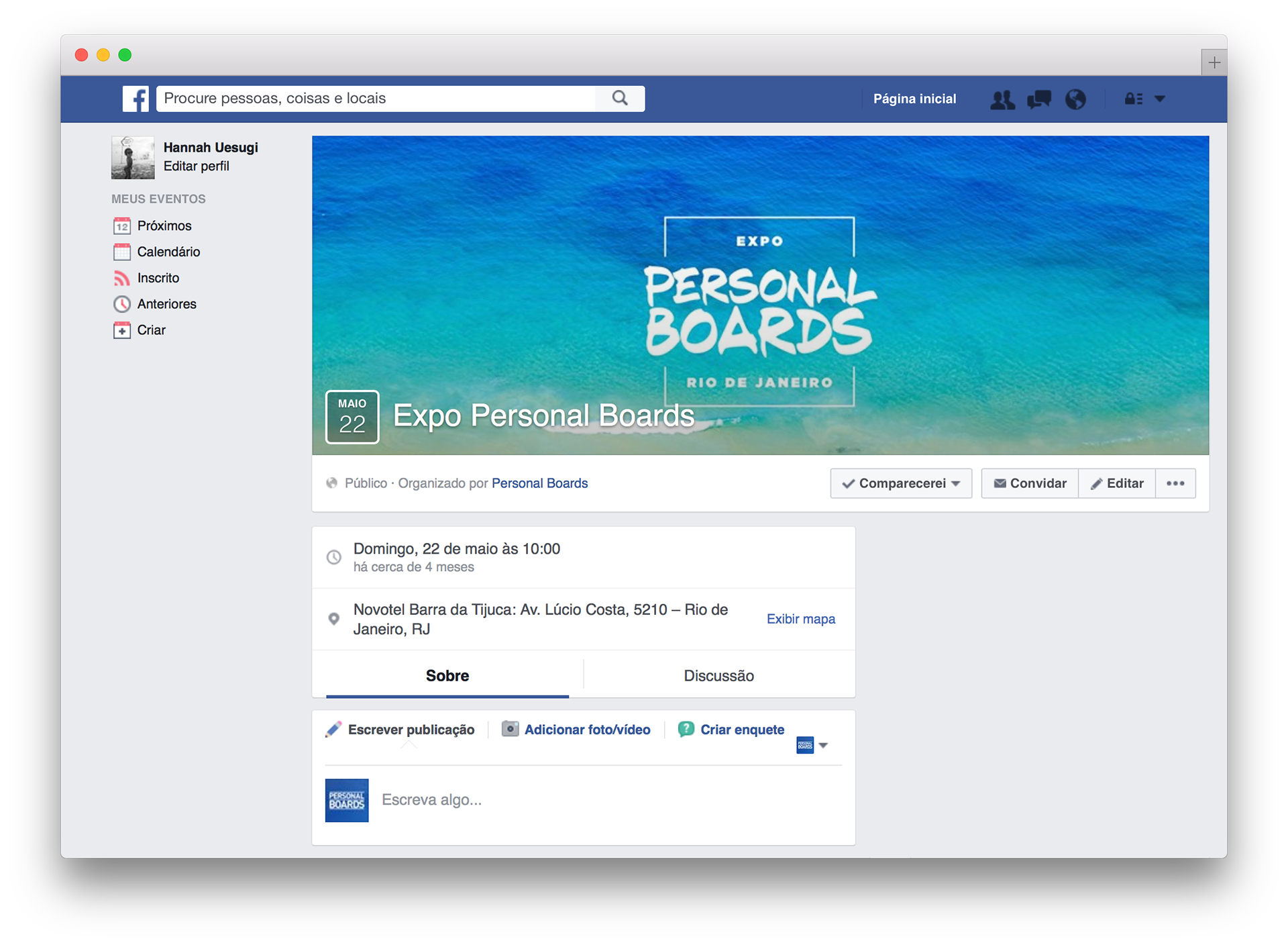Open Próximos events list
Image resolution: width=1288 pixels, height=945 pixels.
coord(164,226)
